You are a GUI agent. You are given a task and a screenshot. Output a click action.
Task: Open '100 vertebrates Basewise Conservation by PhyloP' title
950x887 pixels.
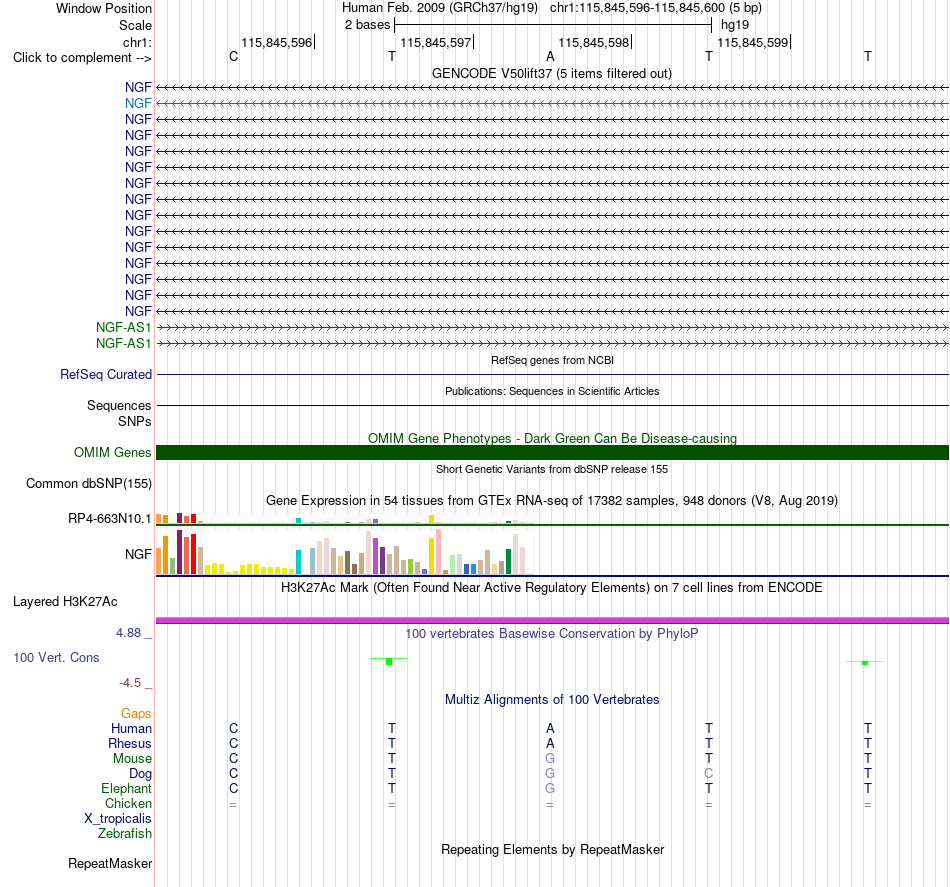tap(552, 633)
